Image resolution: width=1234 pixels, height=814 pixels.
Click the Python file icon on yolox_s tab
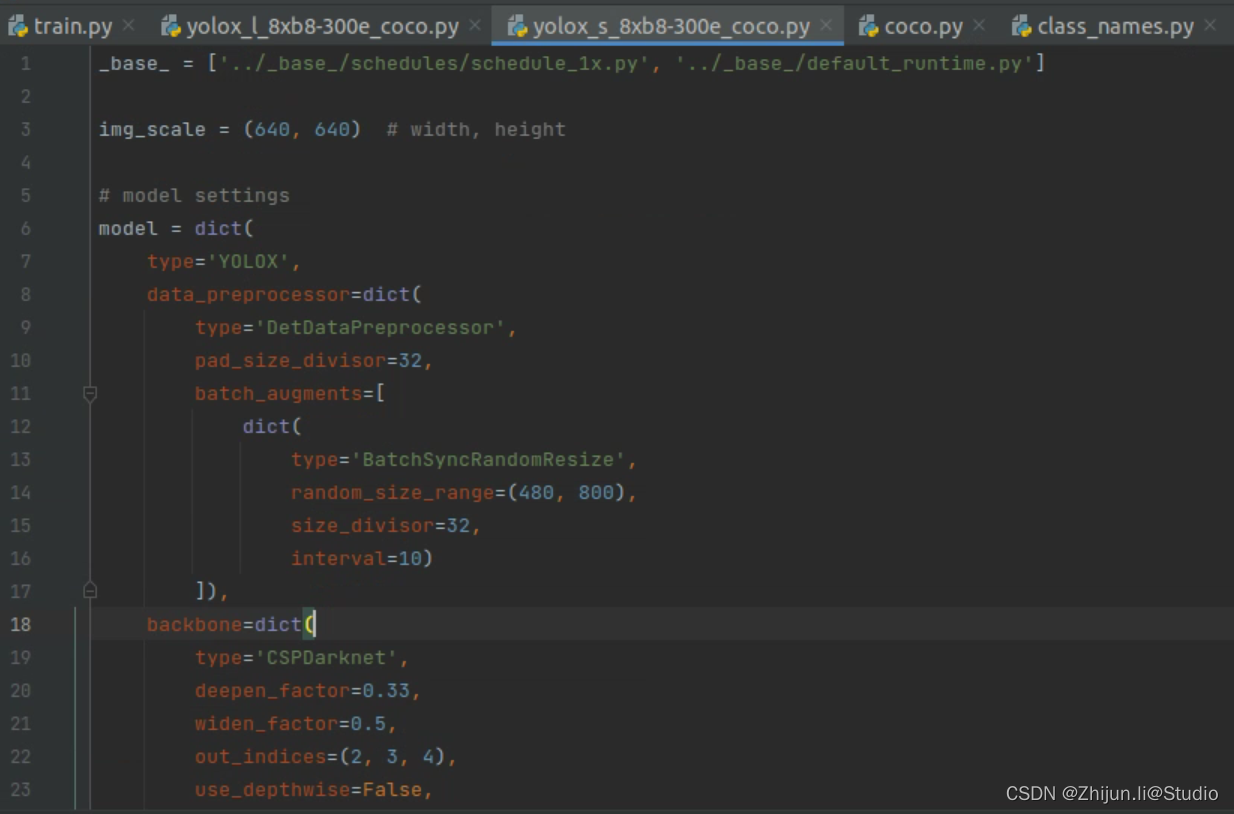(x=518, y=26)
